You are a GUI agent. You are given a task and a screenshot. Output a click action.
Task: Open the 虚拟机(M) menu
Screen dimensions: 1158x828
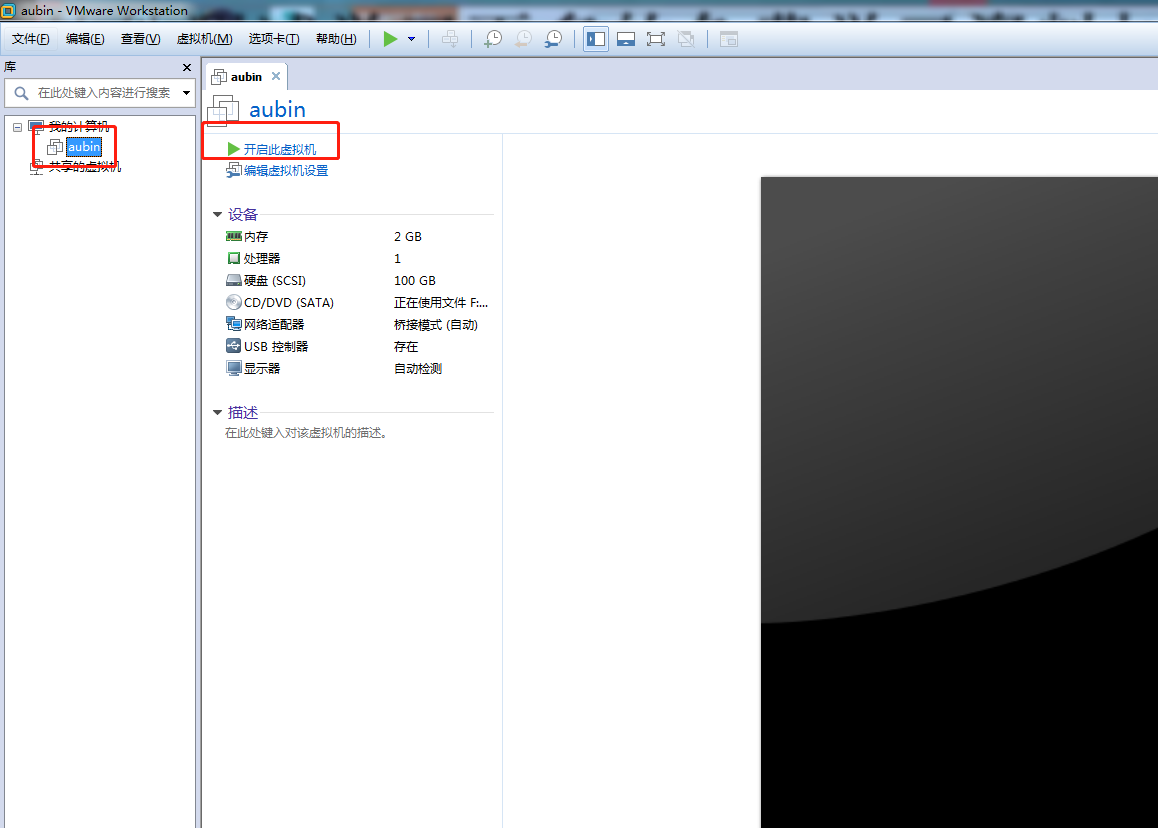point(205,39)
